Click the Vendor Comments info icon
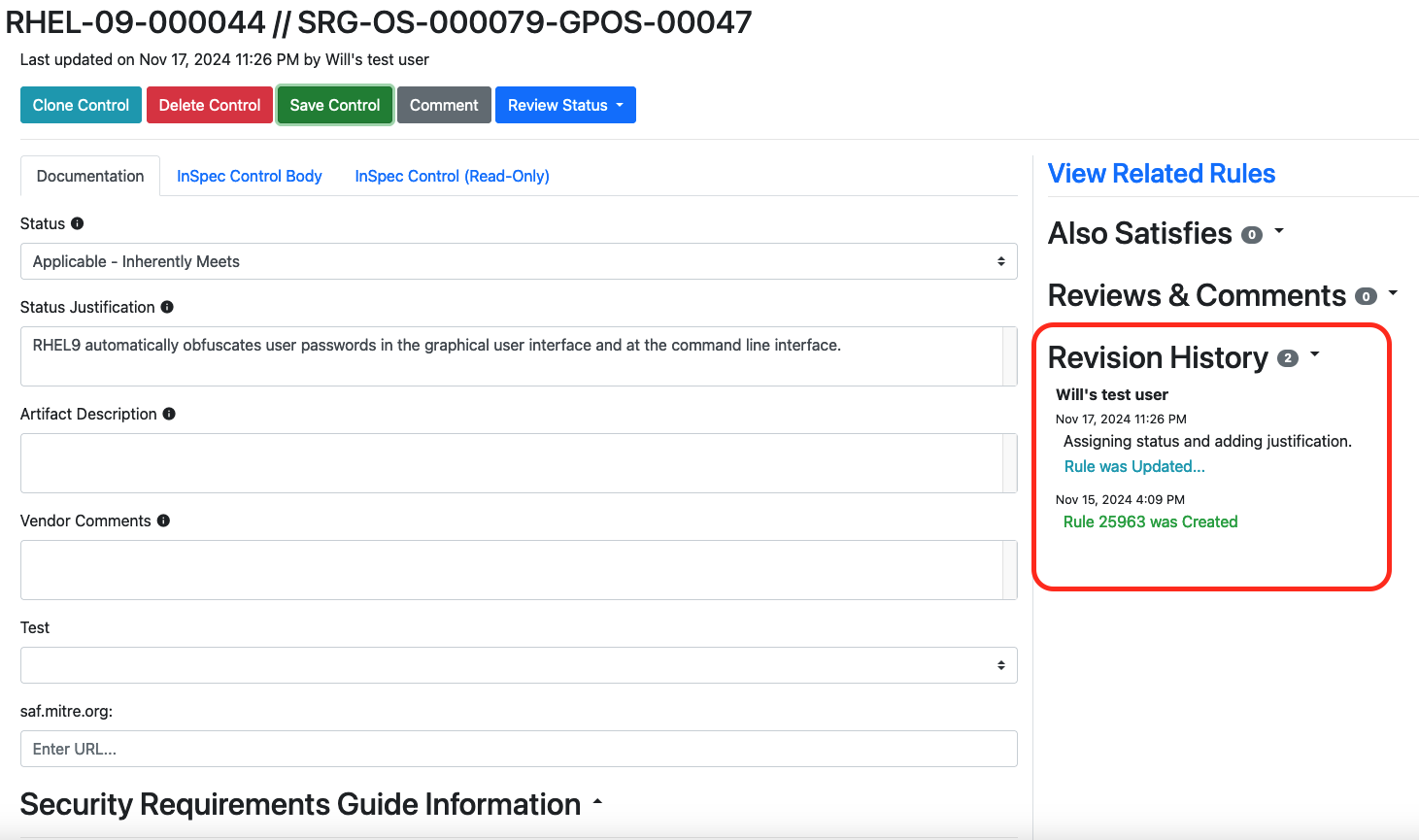 coord(163,521)
